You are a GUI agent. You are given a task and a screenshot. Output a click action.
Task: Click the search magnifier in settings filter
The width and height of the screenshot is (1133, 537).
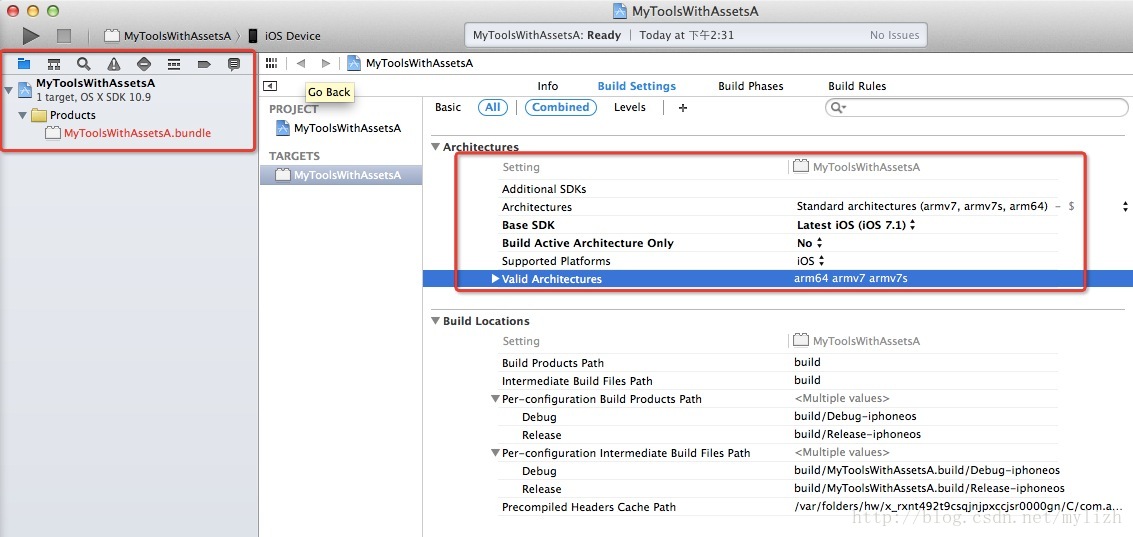(838, 108)
